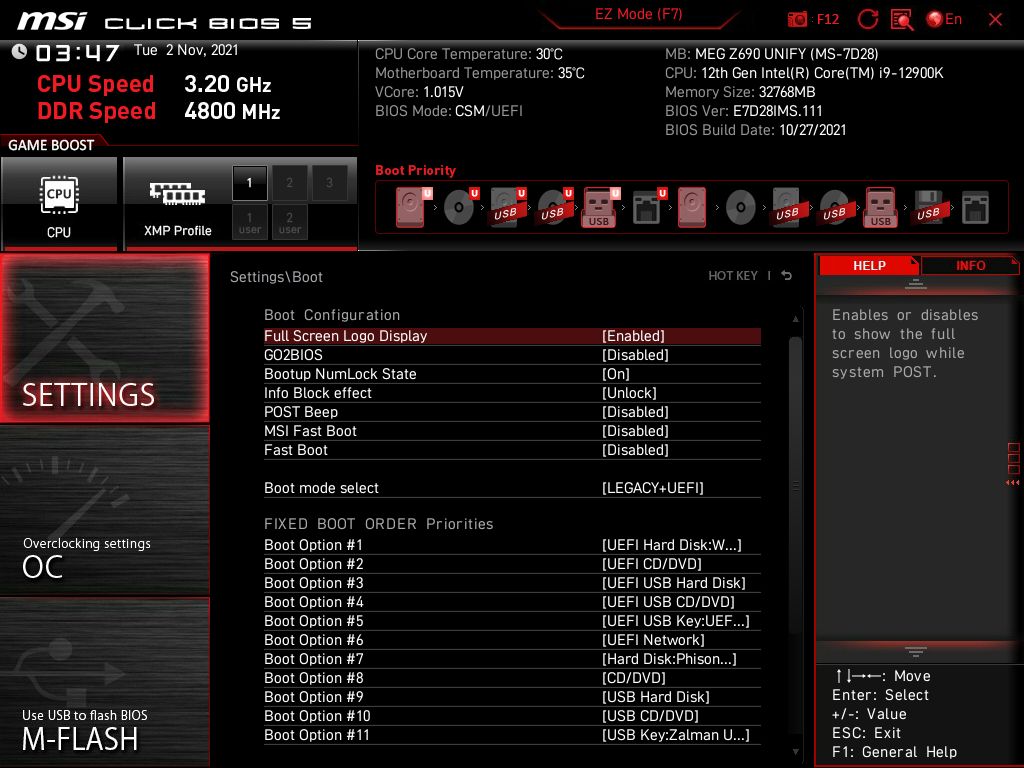Switch to EZ Mode (F7)

click(639, 14)
